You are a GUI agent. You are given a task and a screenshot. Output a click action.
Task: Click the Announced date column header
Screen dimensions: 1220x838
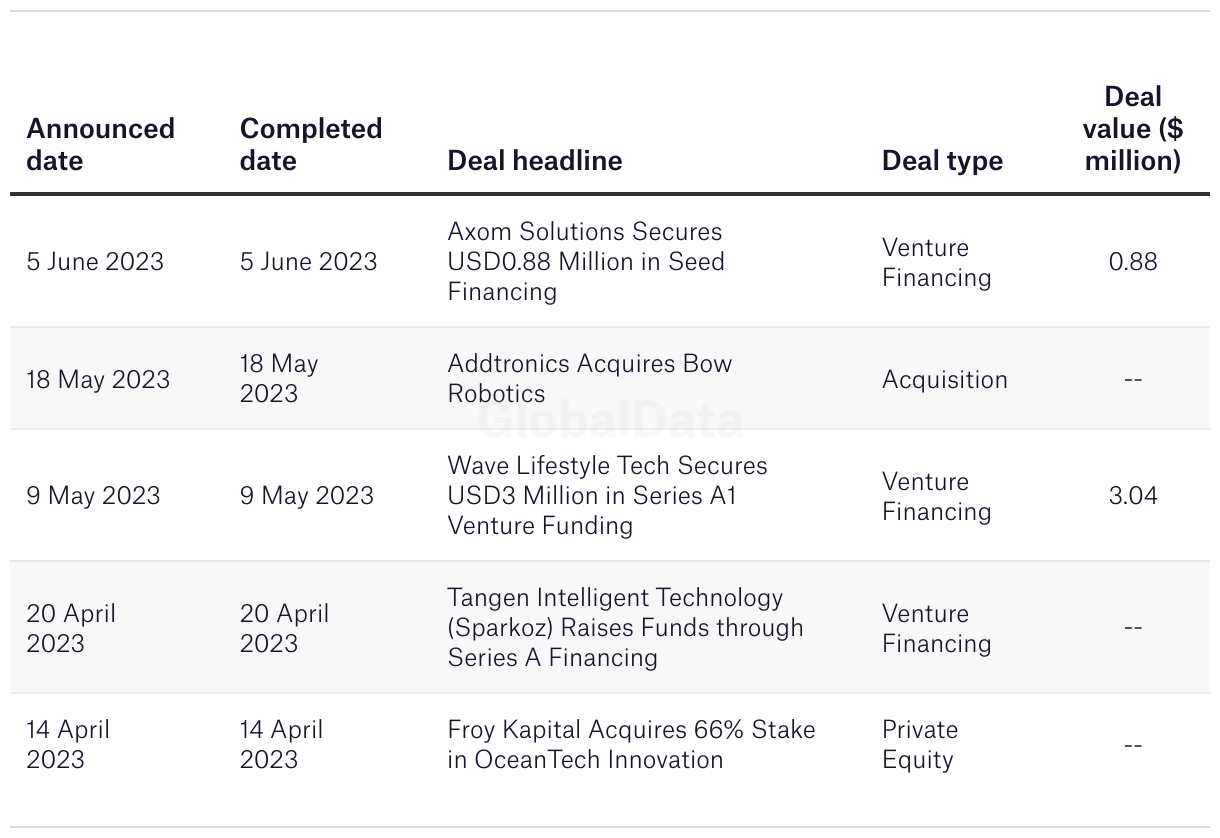click(100, 144)
